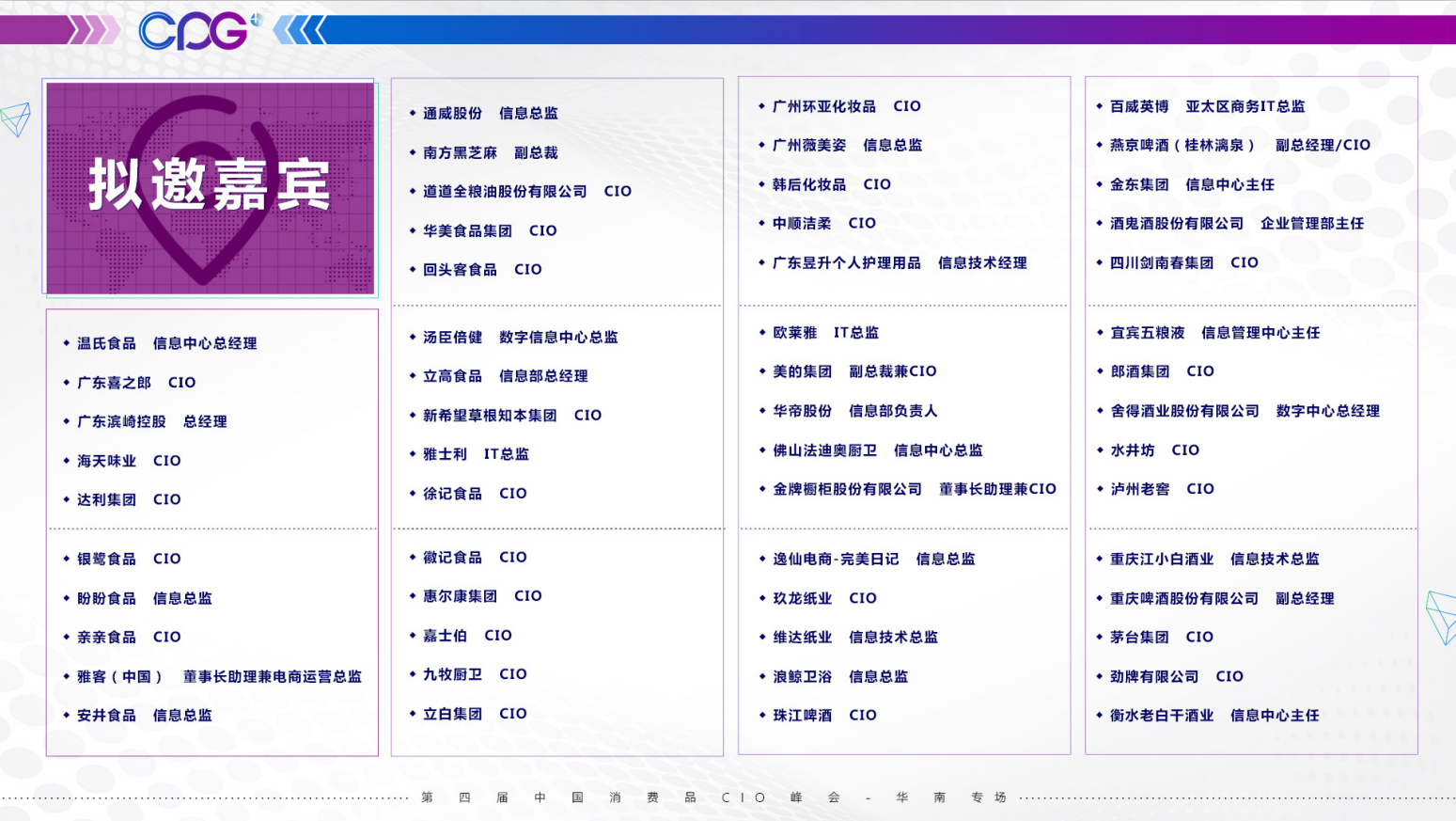Select the 道道全粮油股份有限公司 entry
1456x821 pixels.
coord(527,191)
